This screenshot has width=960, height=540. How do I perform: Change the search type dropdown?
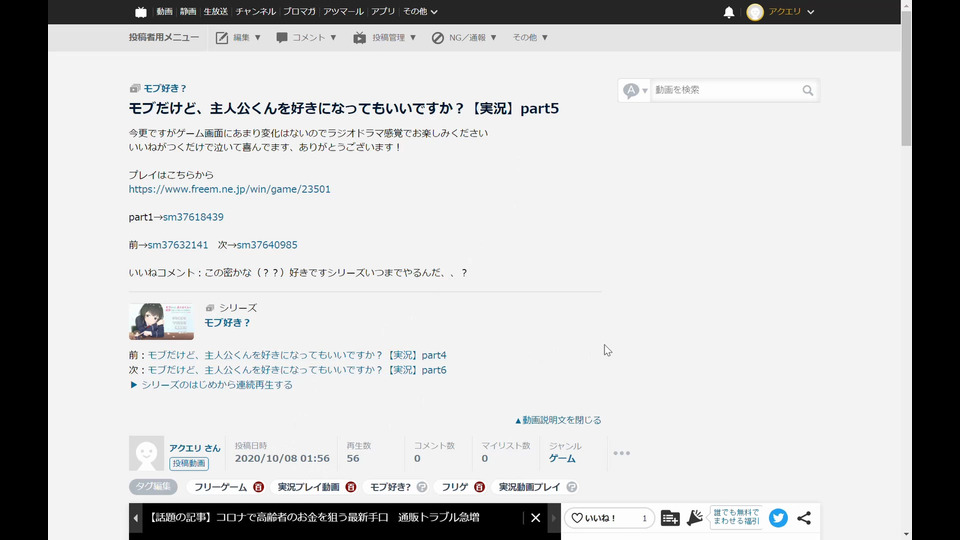tap(635, 91)
